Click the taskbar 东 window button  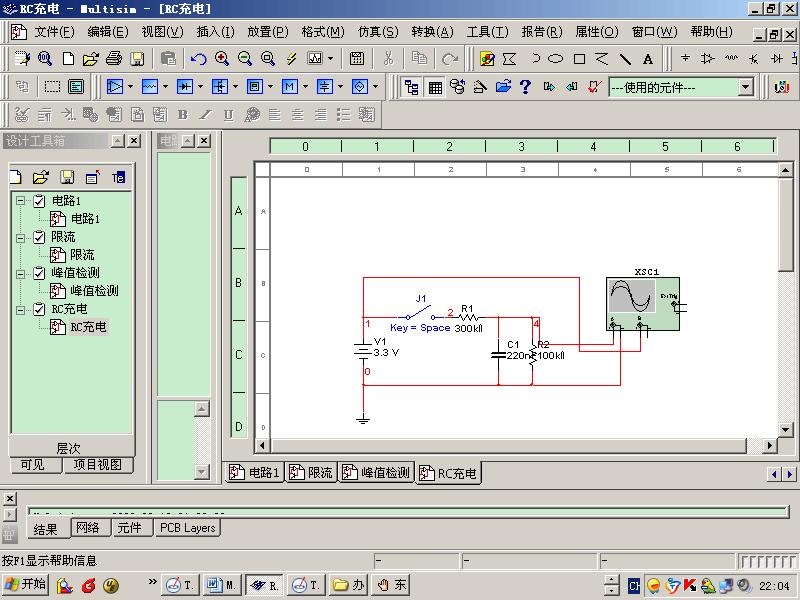(x=391, y=585)
